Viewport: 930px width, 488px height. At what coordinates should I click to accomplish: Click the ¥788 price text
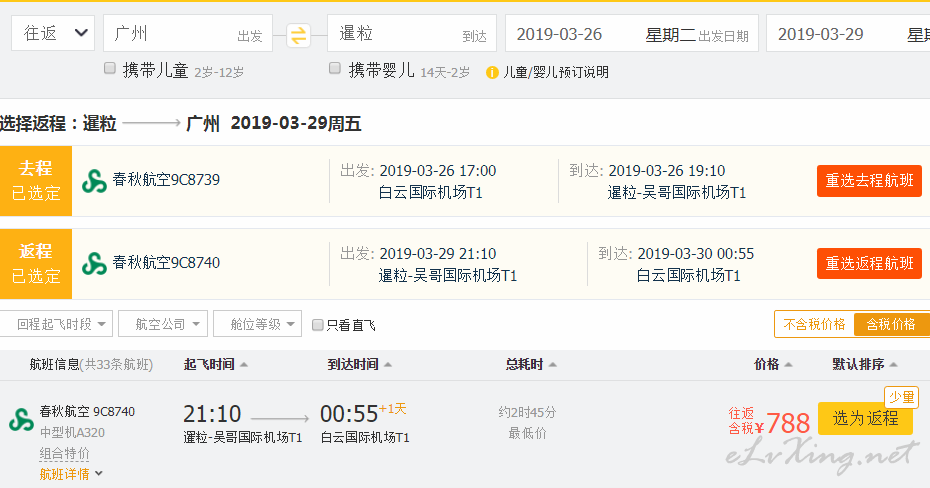[x=782, y=423]
